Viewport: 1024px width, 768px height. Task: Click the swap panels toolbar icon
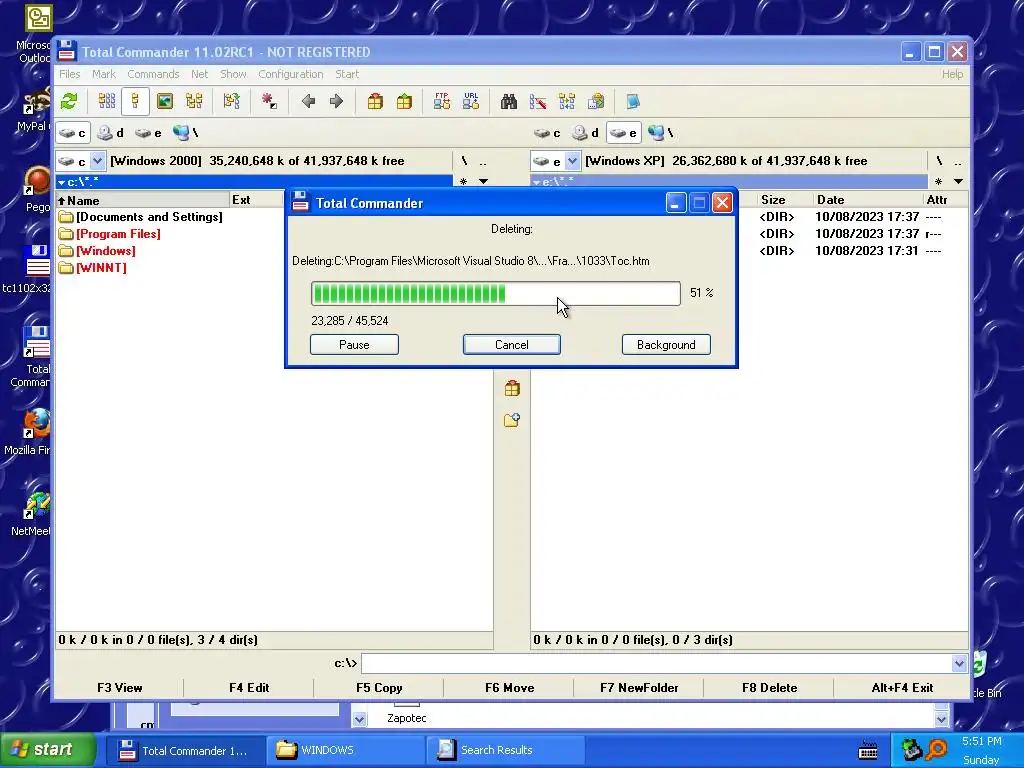(x=231, y=101)
